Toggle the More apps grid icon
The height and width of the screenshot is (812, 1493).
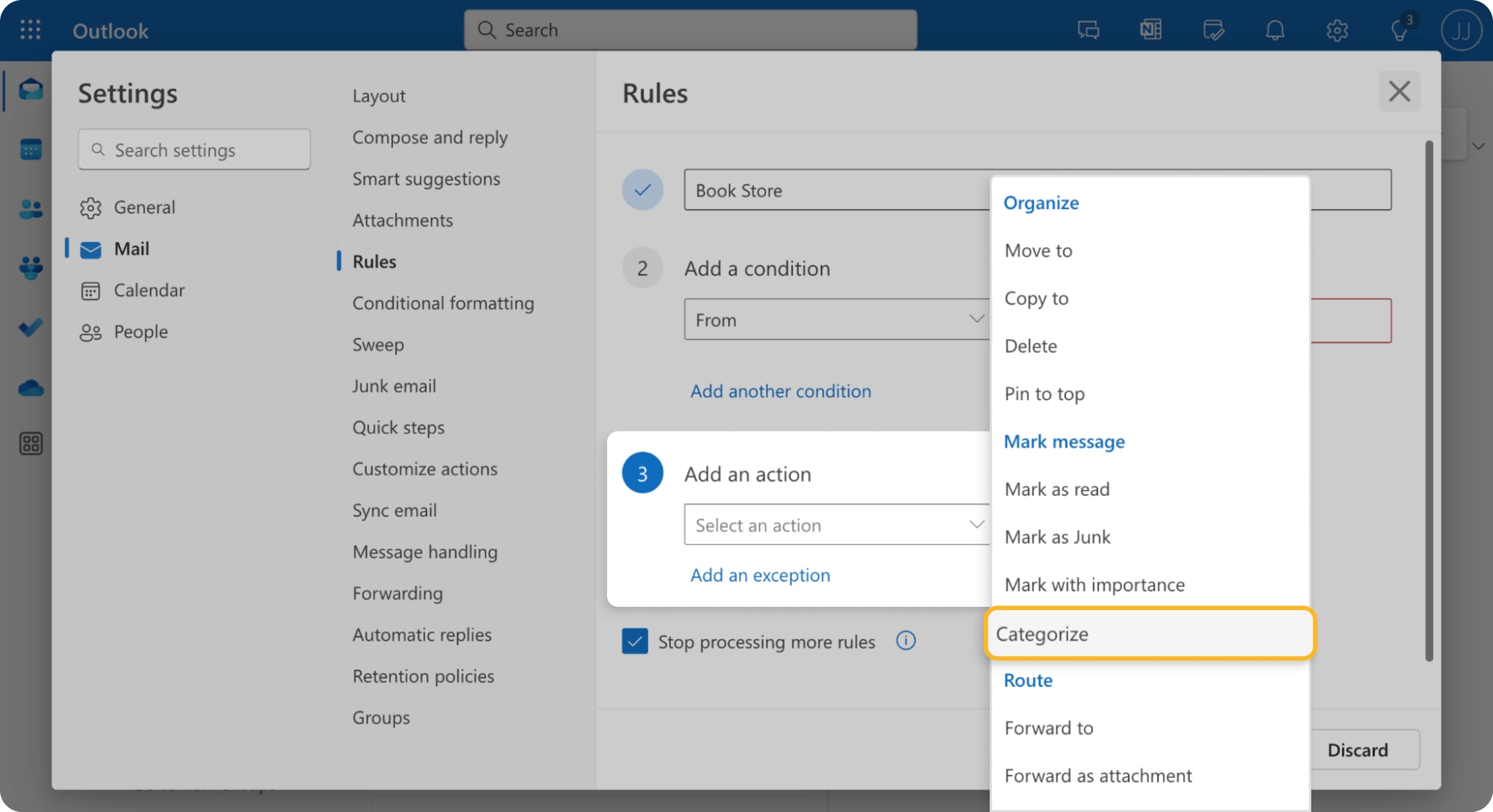click(x=30, y=444)
